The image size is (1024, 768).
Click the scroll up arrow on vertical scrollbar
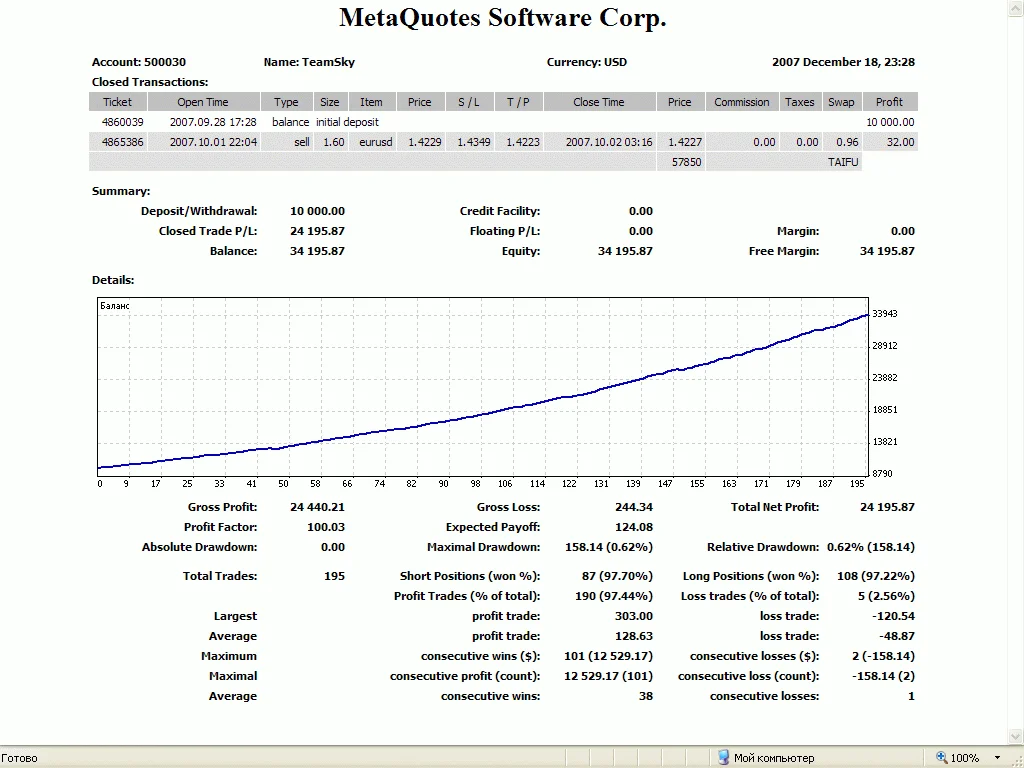pyautogui.click(x=1015, y=8)
